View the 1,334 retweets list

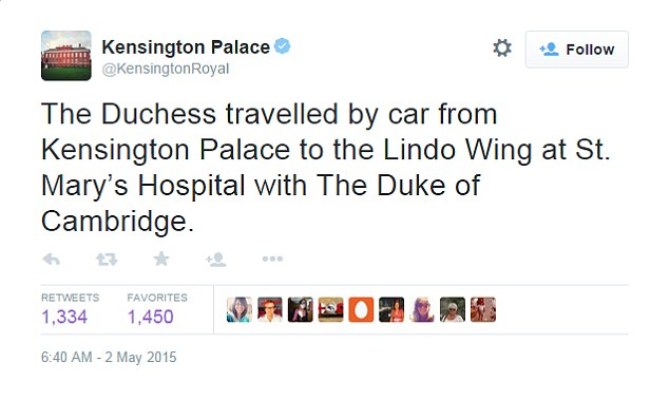point(64,316)
